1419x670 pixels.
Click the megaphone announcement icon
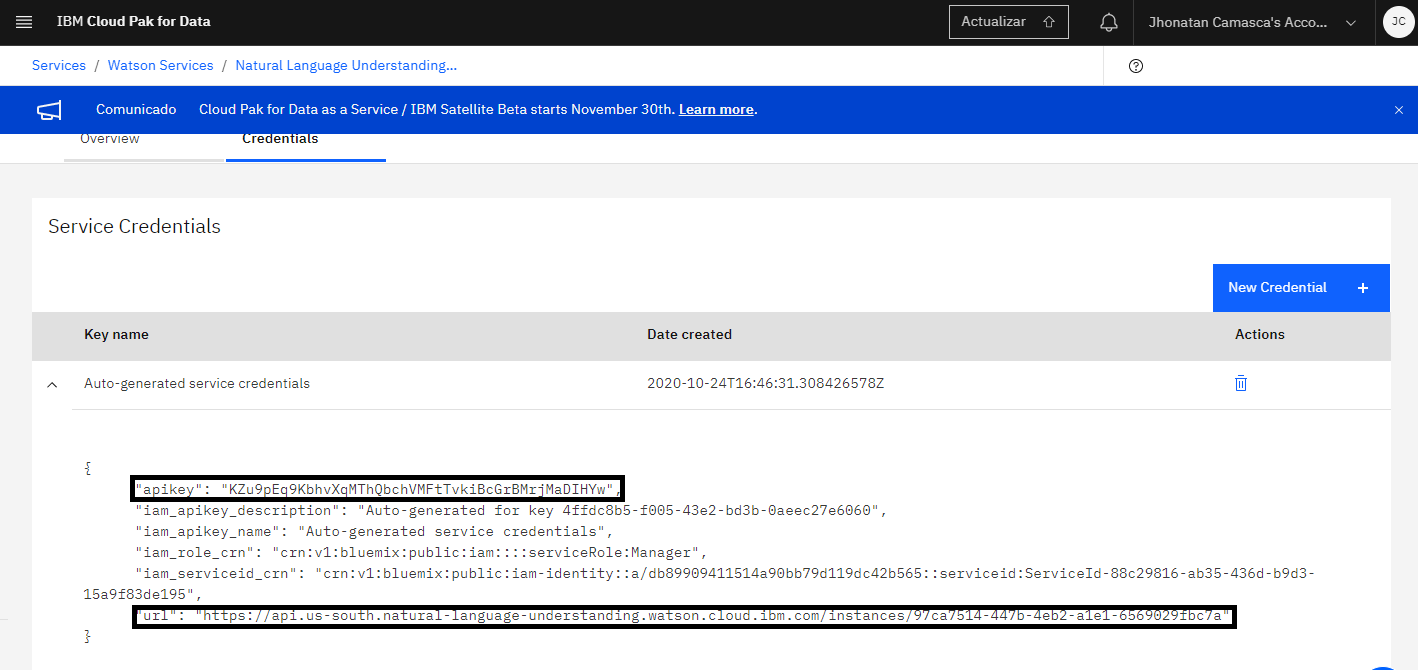click(x=50, y=110)
